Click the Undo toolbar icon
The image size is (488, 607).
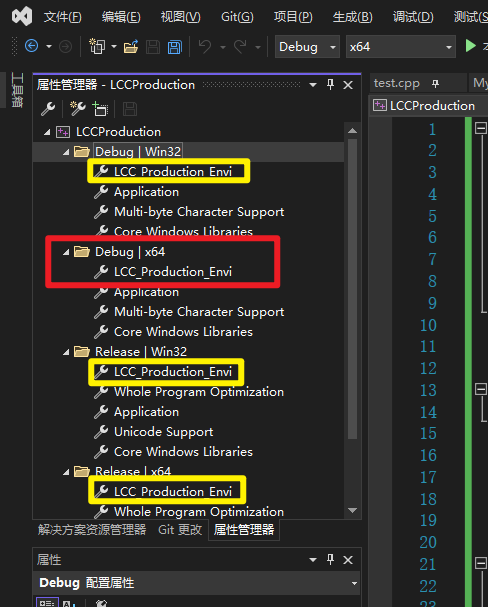[205, 47]
